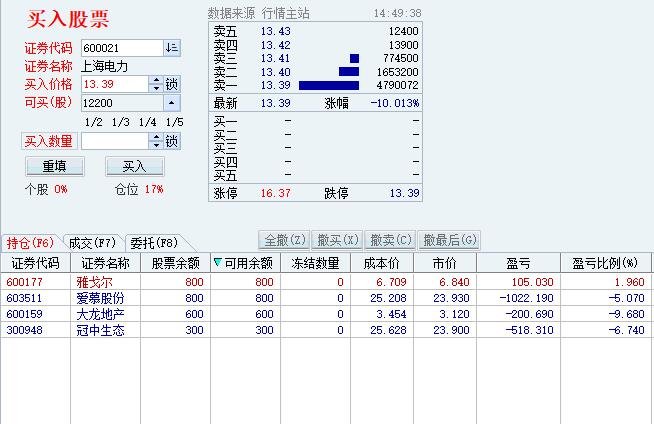
Task: Click the 300948 code cell
Action: [x=25, y=330]
